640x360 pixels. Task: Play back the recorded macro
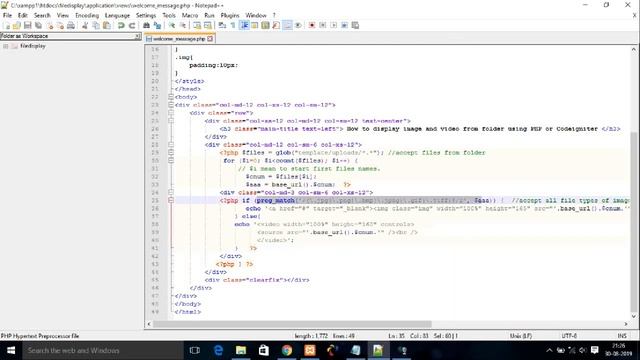click(333, 25)
